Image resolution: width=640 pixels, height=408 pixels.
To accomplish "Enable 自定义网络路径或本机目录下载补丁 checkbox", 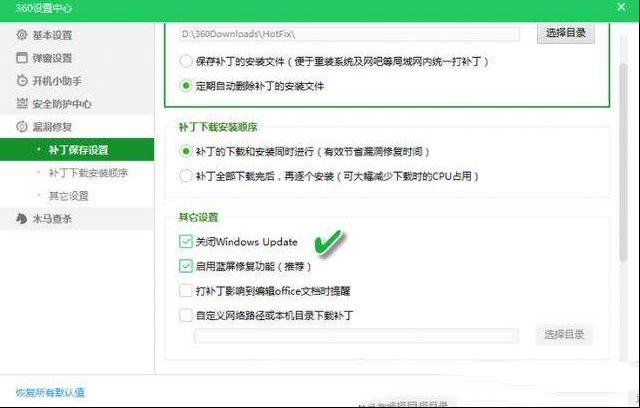I will pos(186,315).
